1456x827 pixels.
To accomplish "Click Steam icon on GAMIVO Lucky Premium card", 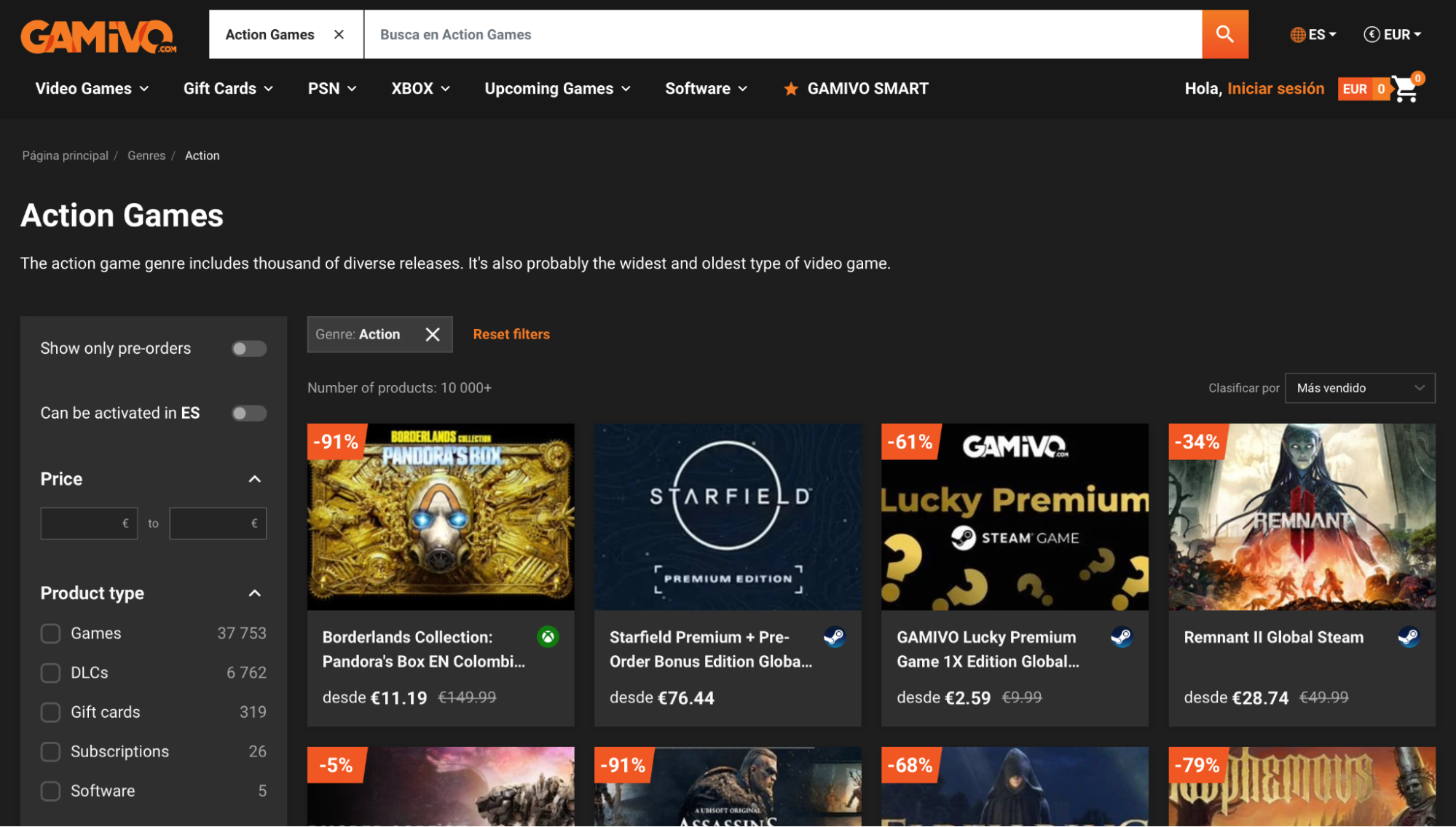I will [x=1121, y=637].
